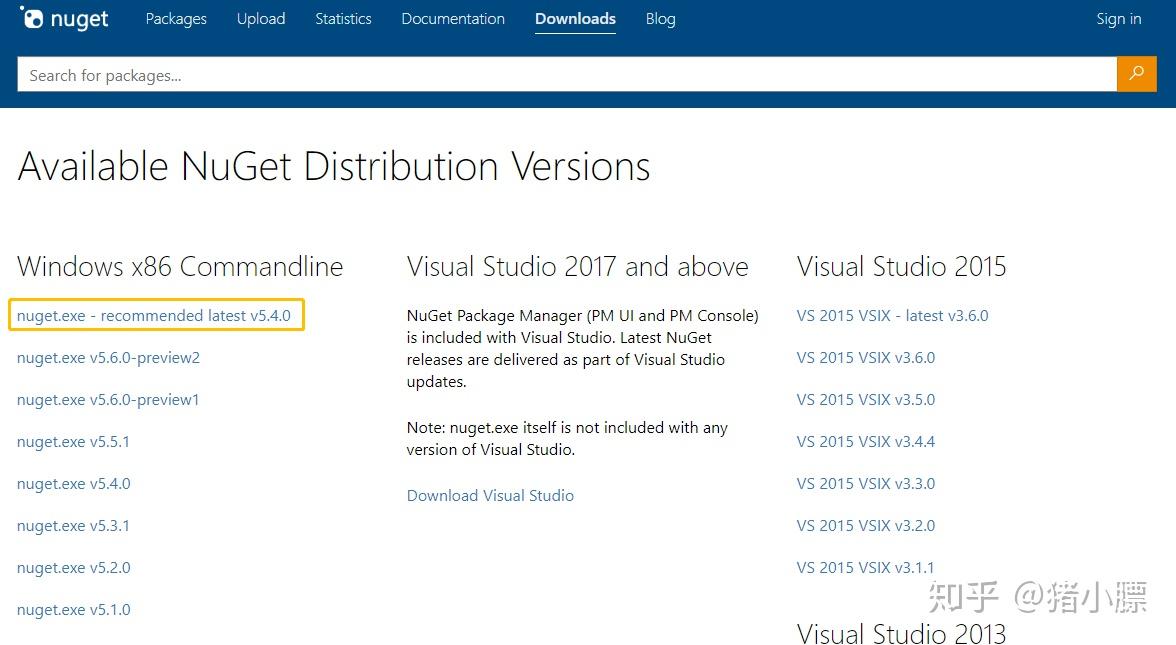This screenshot has height=645, width=1176.
Task: Click the VS 2015 VSIX v3.1.1 link
Action: click(x=866, y=568)
